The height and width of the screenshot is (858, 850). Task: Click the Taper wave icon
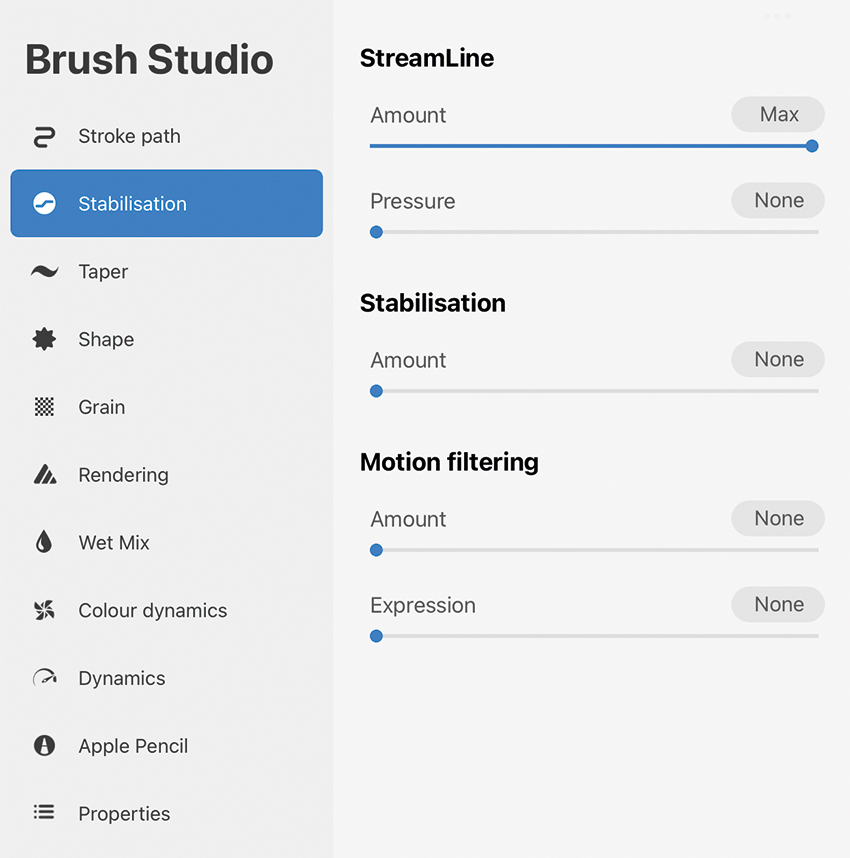point(44,271)
